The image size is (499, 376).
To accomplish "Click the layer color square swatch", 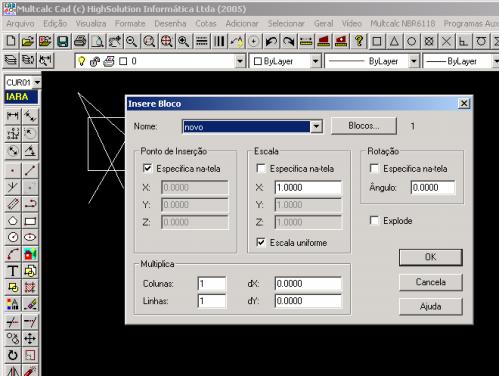I will coord(123,61).
